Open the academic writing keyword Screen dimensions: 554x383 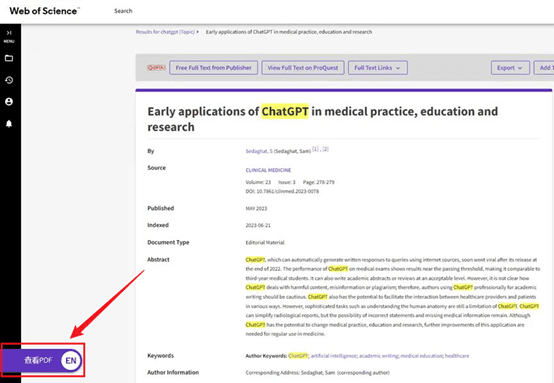click(x=378, y=356)
